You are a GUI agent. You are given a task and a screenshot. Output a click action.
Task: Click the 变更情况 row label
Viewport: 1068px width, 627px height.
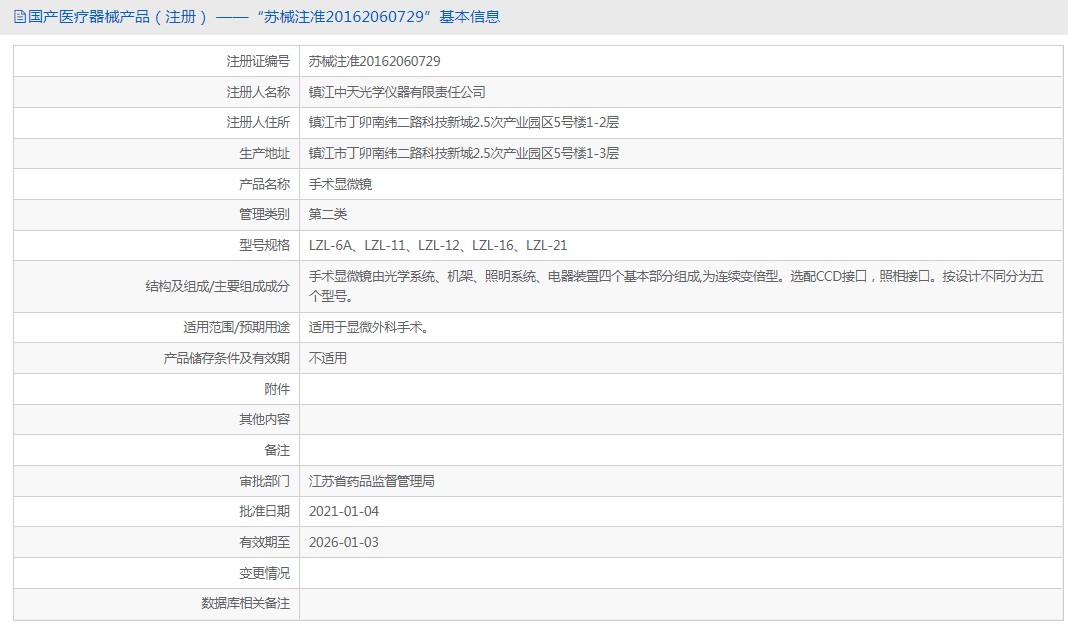pyautogui.click(x=264, y=573)
